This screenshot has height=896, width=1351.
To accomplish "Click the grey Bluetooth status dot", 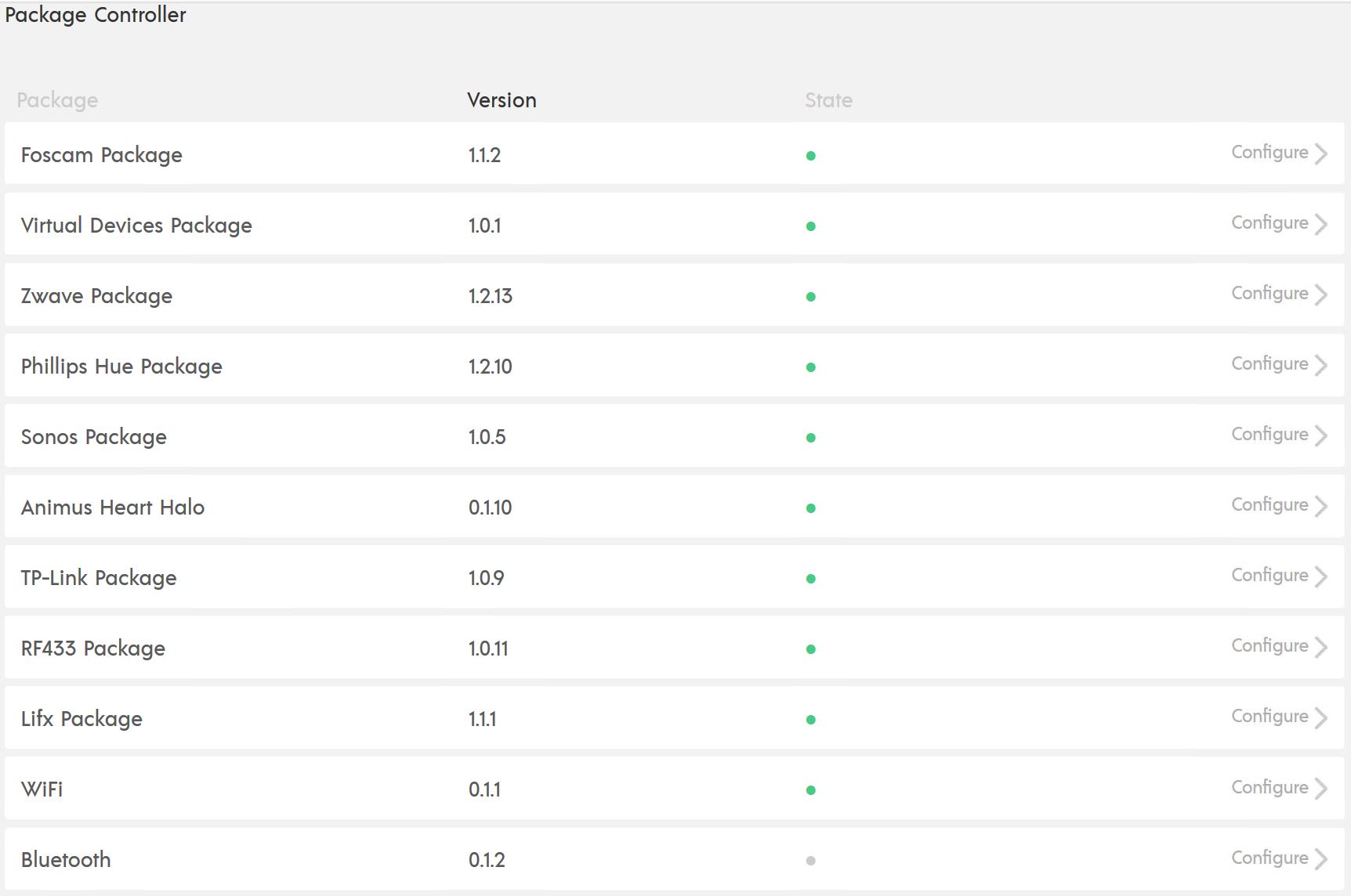I will point(811,861).
